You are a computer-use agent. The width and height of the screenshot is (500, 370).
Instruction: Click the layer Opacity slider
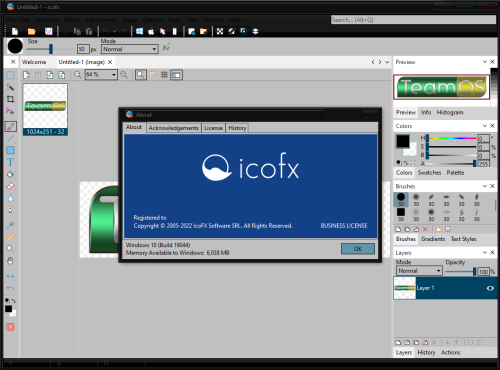[x=461, y=272]
